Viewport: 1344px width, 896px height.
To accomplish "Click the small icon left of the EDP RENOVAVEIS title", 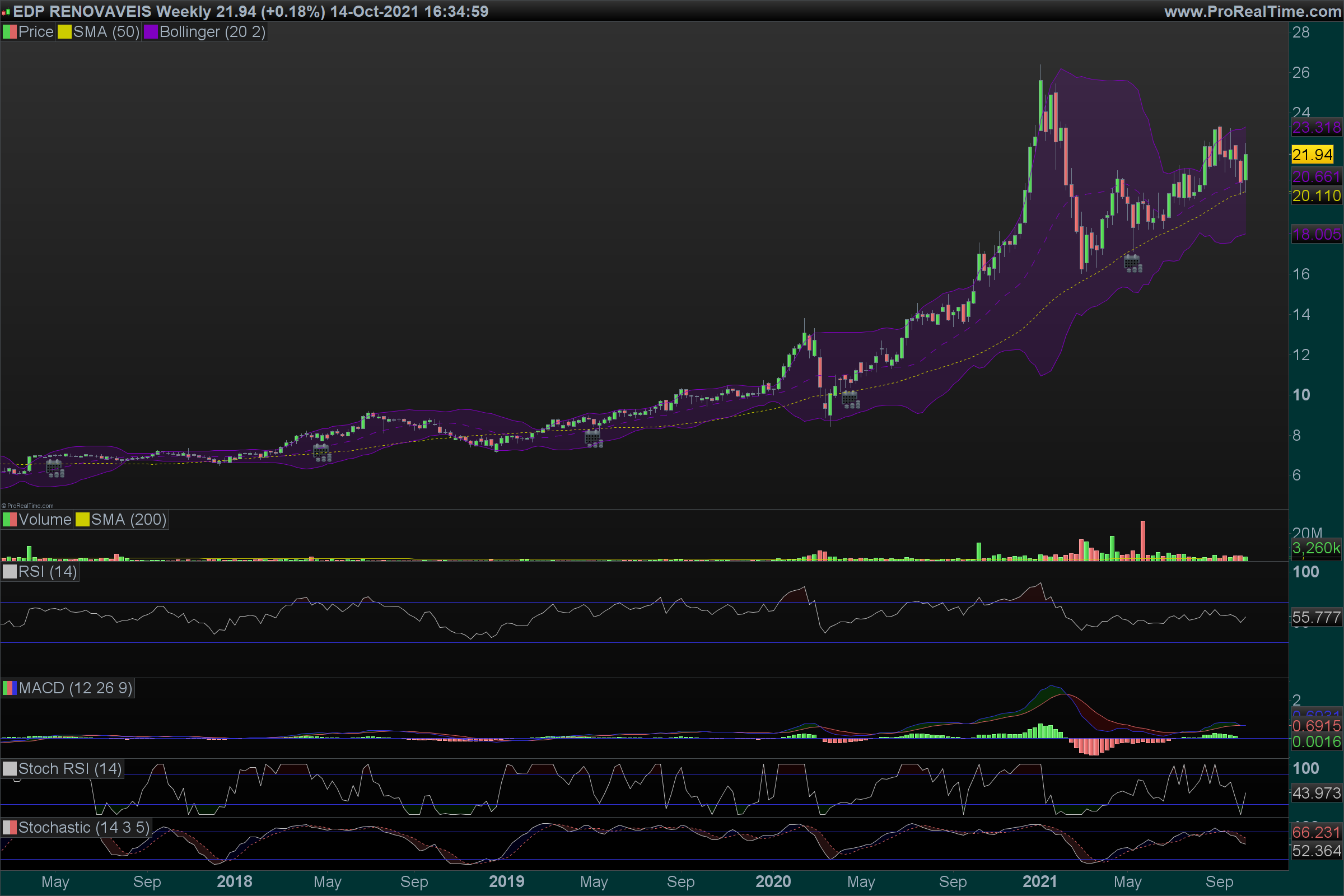I will 6,11.
